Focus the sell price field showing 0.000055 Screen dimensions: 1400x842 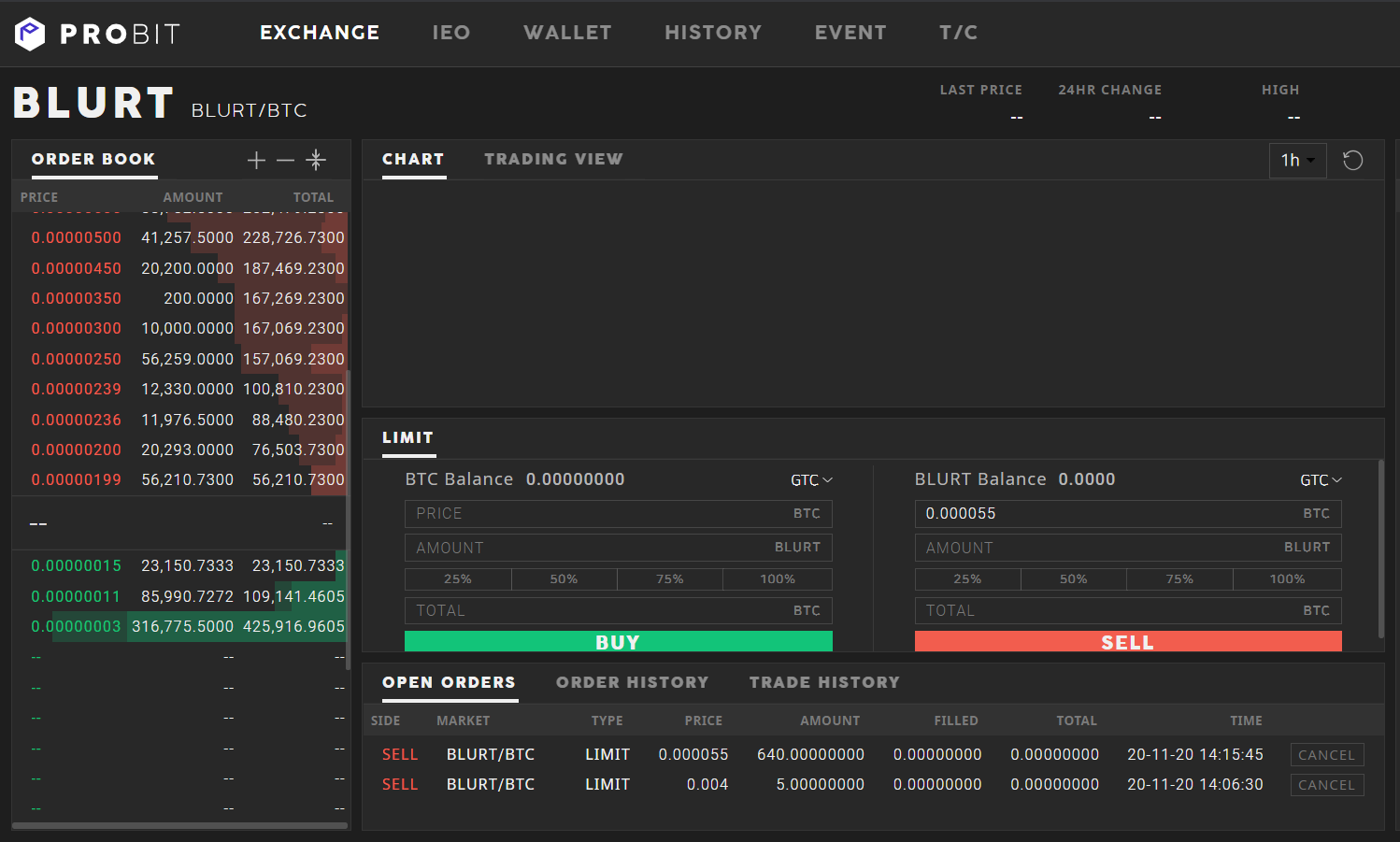point(1128,514)
